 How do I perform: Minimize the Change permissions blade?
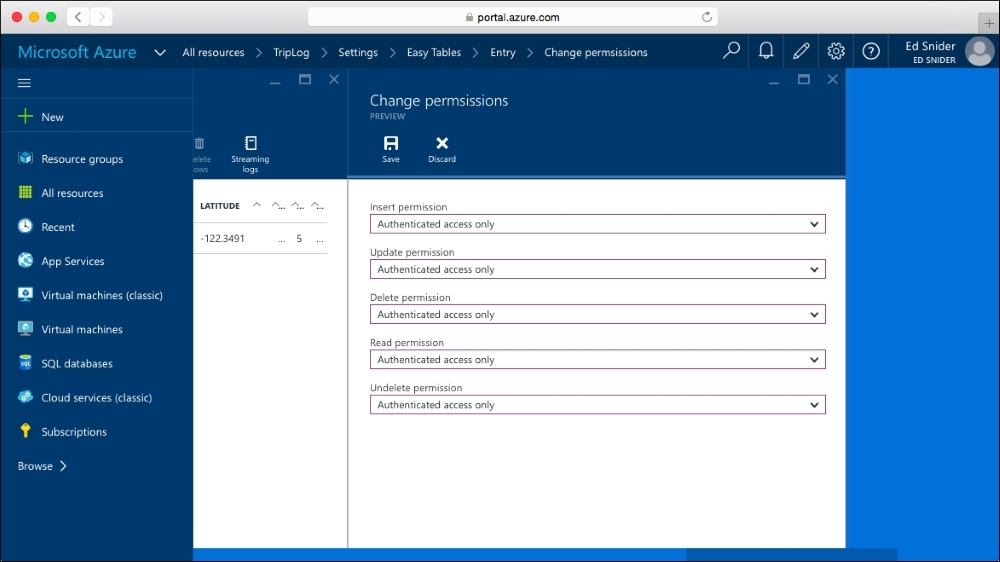coord(774,82)
